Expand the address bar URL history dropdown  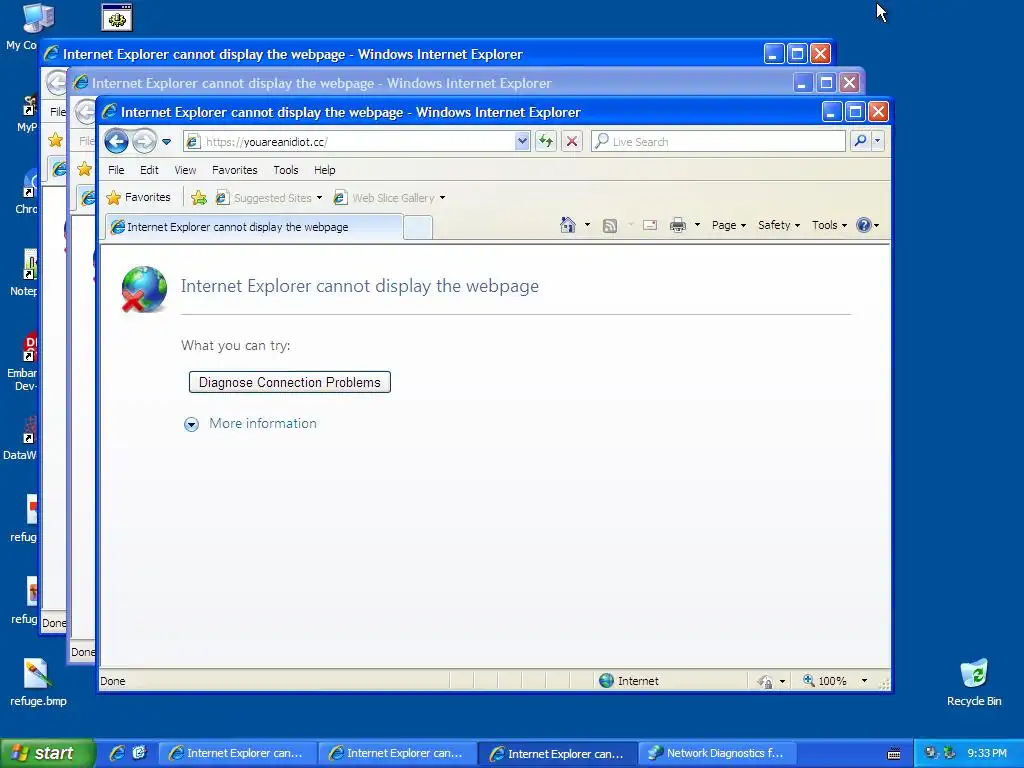click(x=522, y=142)
